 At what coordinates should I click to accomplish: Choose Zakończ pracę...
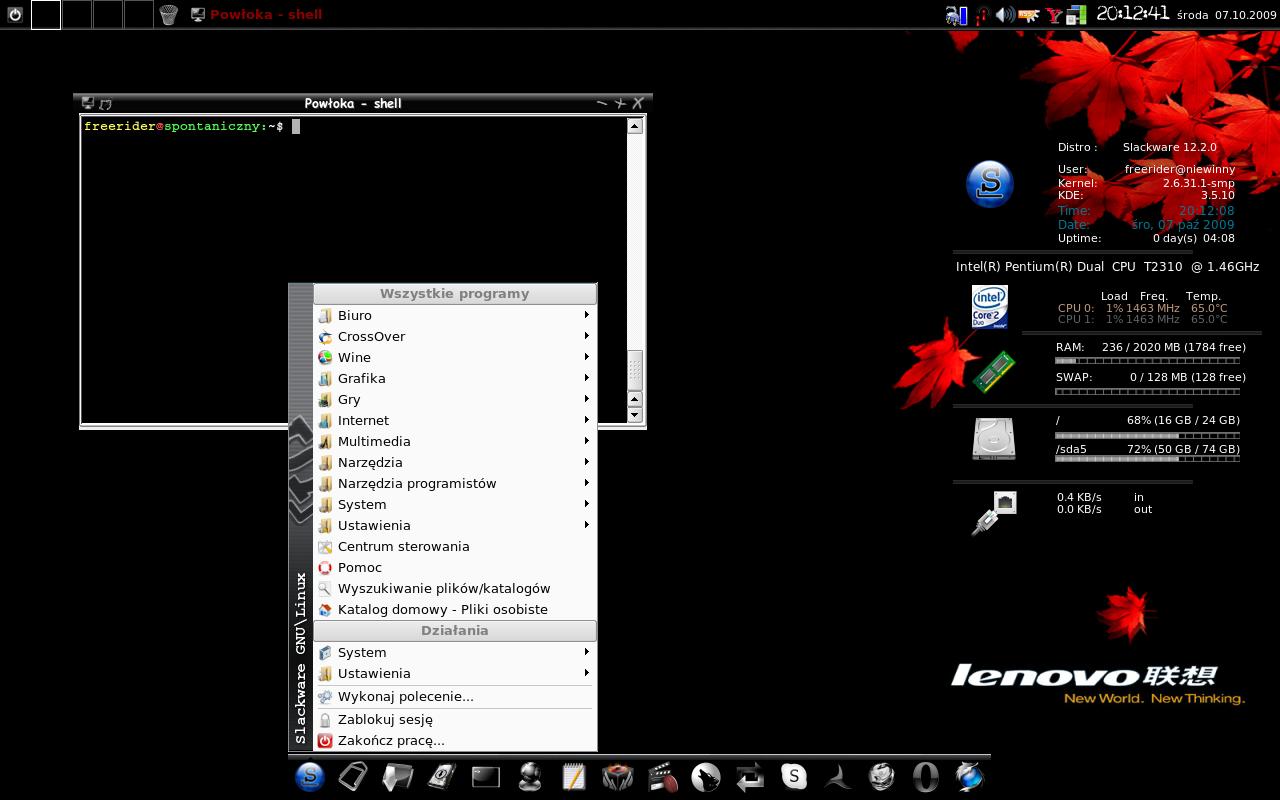point(455,740)
